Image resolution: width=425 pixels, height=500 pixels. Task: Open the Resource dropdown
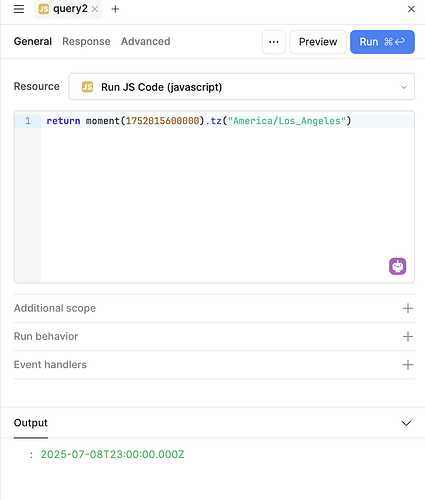point(242,87)
